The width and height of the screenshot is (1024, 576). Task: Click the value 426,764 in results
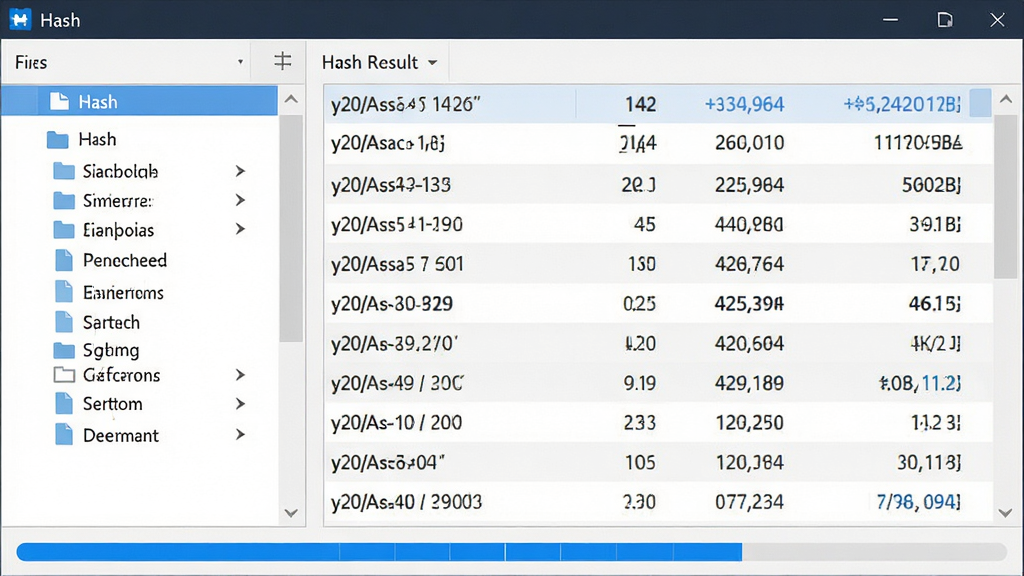749,264
